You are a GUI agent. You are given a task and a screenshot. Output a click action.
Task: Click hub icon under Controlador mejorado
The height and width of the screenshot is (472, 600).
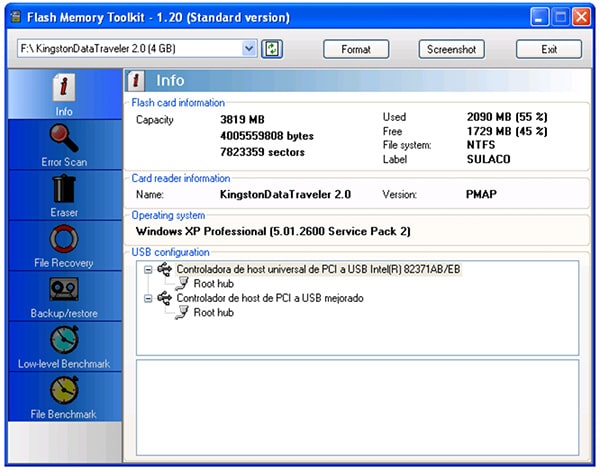182,312
